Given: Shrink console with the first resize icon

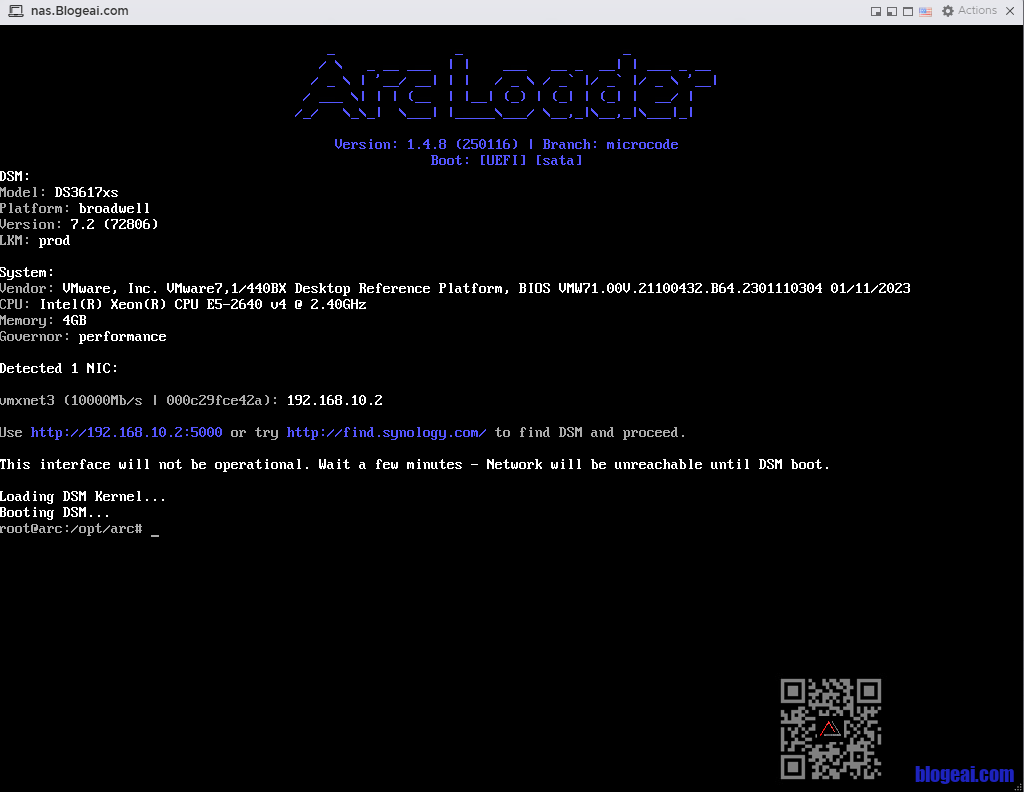Looking at the screenshot, I should 876,12.
